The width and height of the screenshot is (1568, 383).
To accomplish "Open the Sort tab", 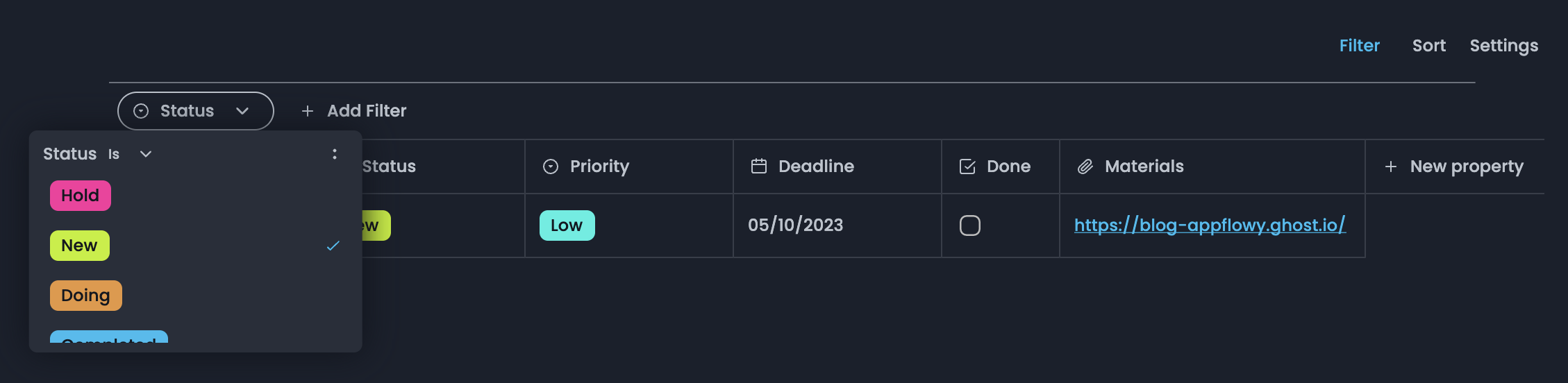I will (1428, 46).
